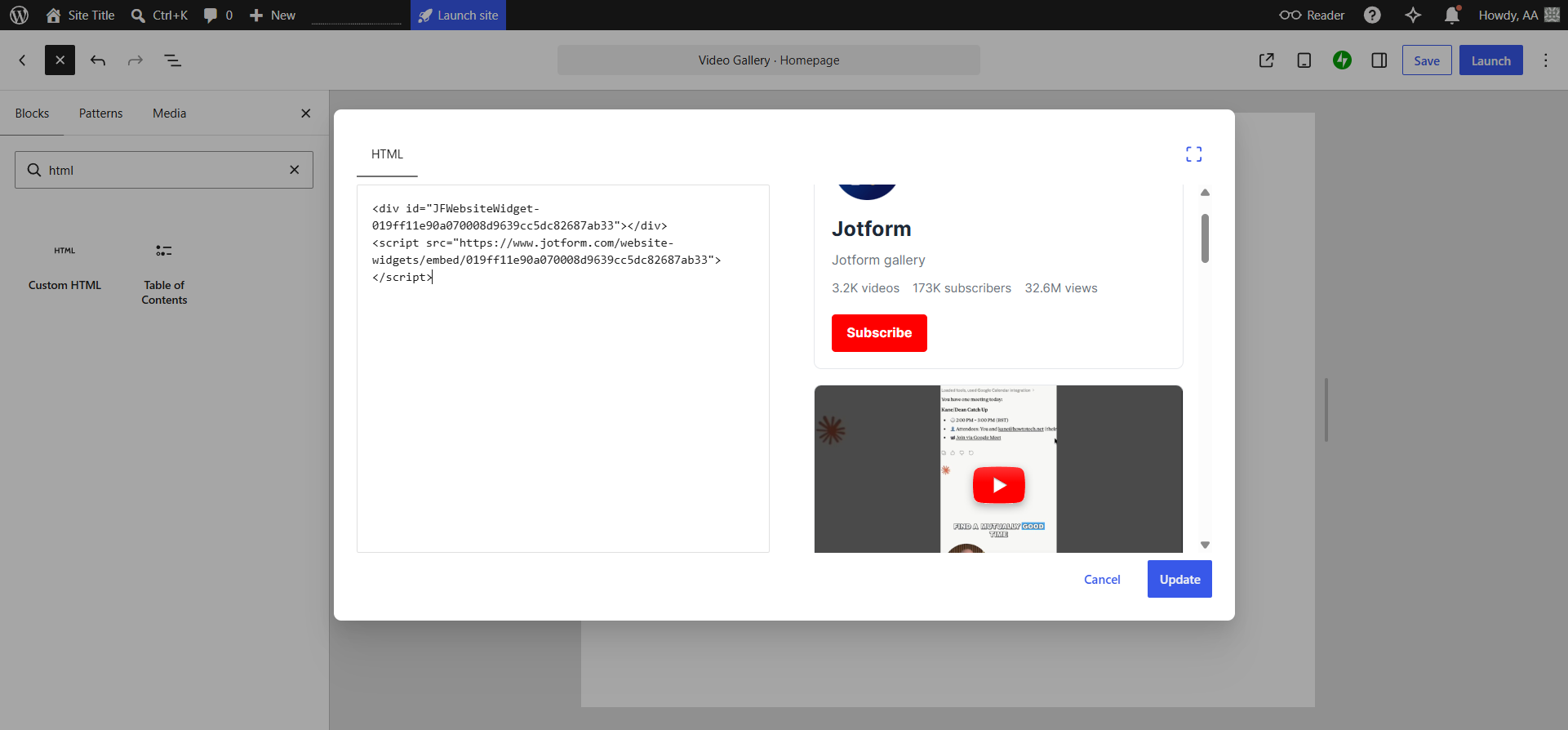Open the Help question mark icon
The width and height of the screenshot is (1568, 730).
tap(1373, 15)
